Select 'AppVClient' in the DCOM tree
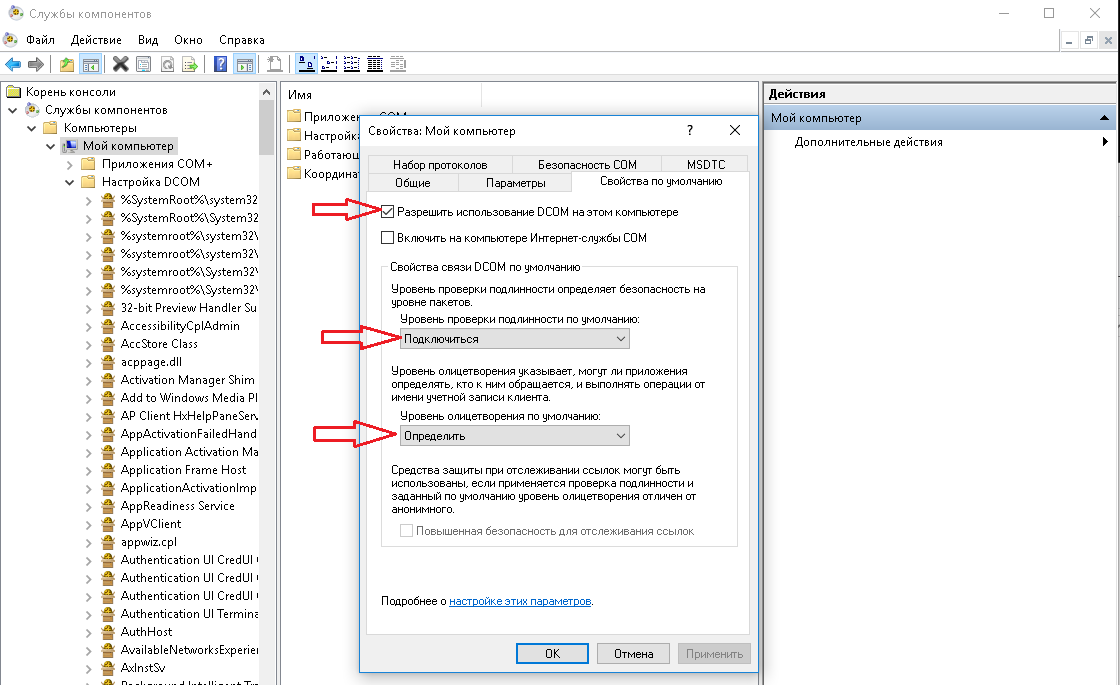This screenshot has width=1120, height=685. (x=151, y=524)
